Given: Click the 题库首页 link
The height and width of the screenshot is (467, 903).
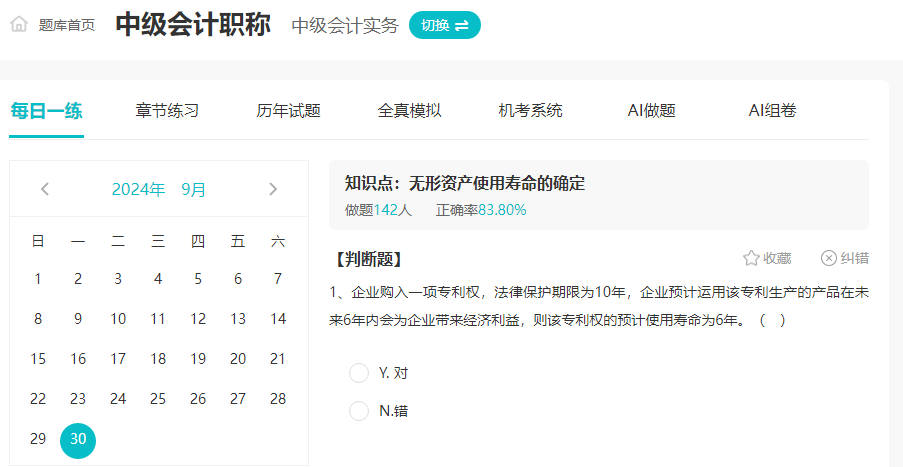Looking at the screenshot, I should 67,25.
